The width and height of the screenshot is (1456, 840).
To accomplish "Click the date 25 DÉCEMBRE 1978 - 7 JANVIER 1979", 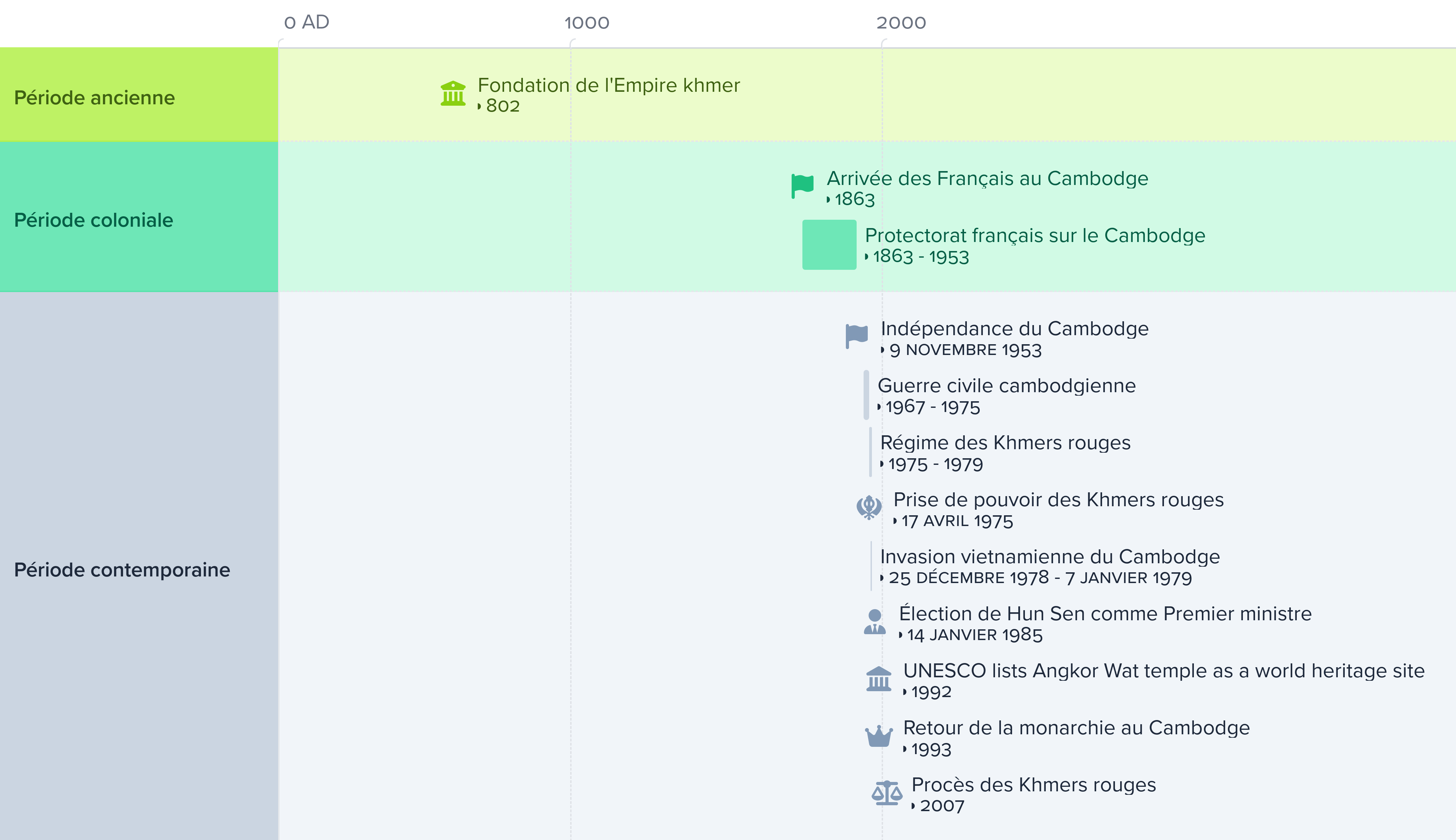I will 1040,577.
